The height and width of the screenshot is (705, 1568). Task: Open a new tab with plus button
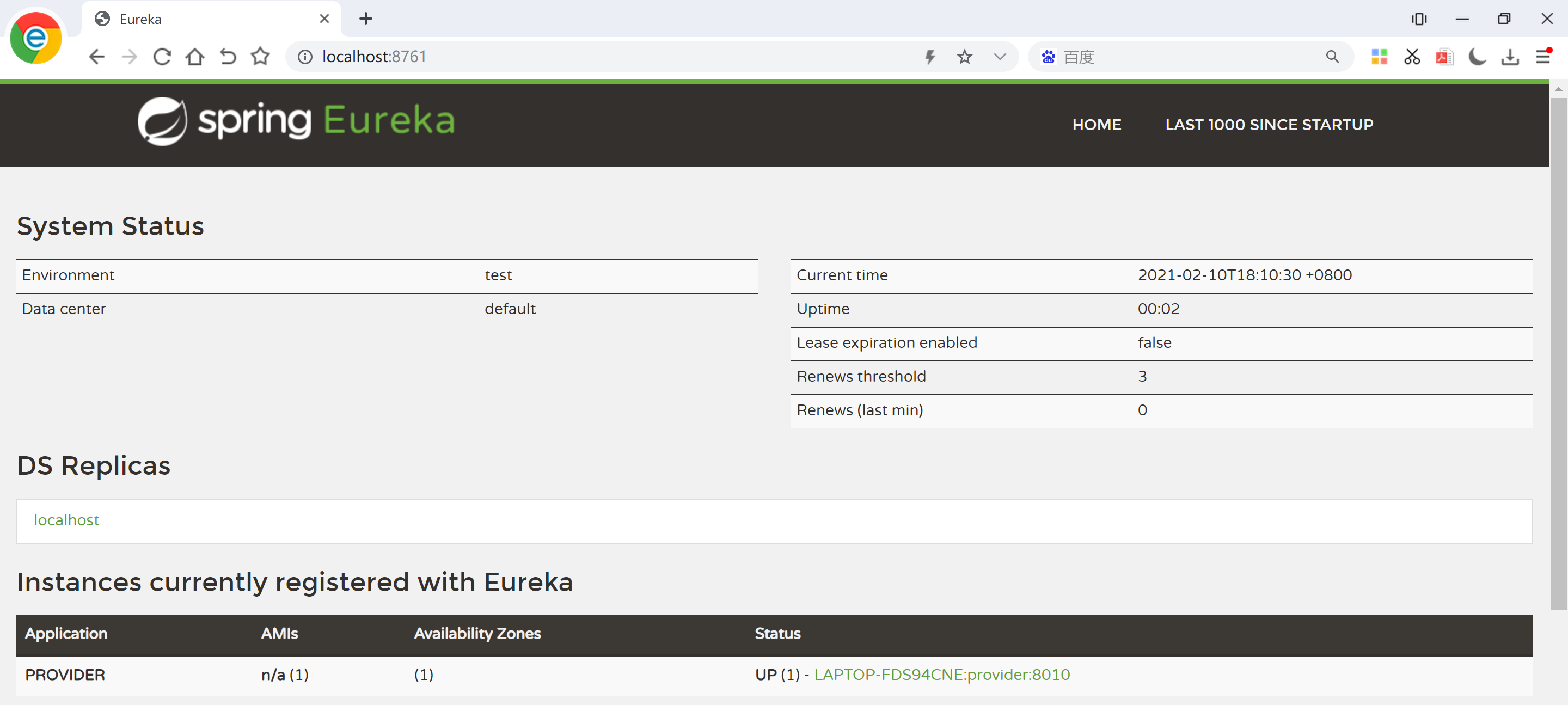point(366,19)
